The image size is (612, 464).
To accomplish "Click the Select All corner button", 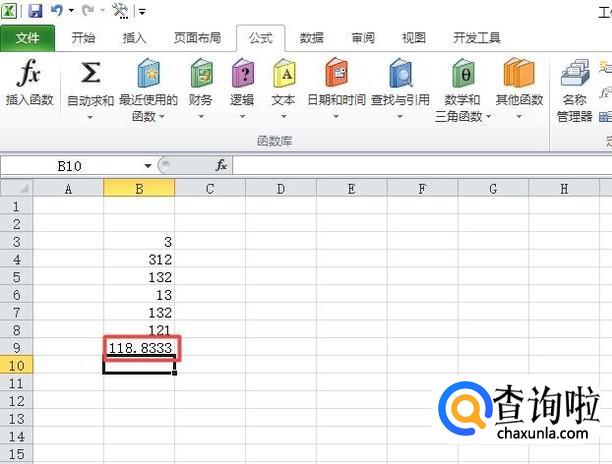I will tap(16, 188).
